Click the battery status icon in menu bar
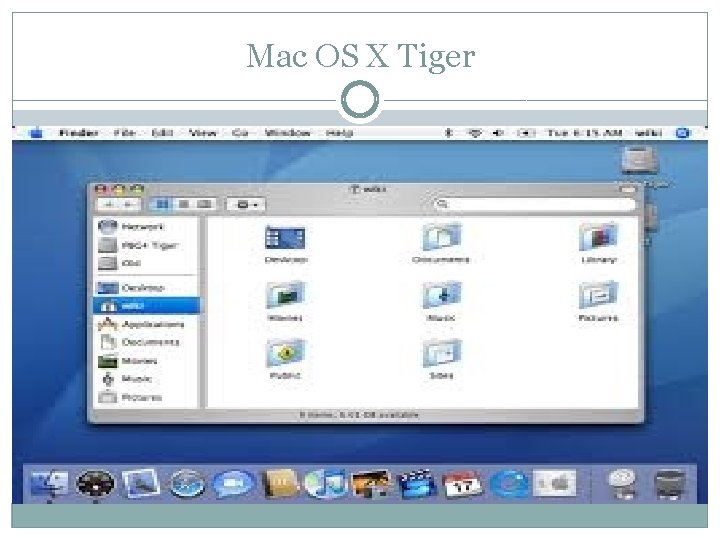 tap(526, 133)
